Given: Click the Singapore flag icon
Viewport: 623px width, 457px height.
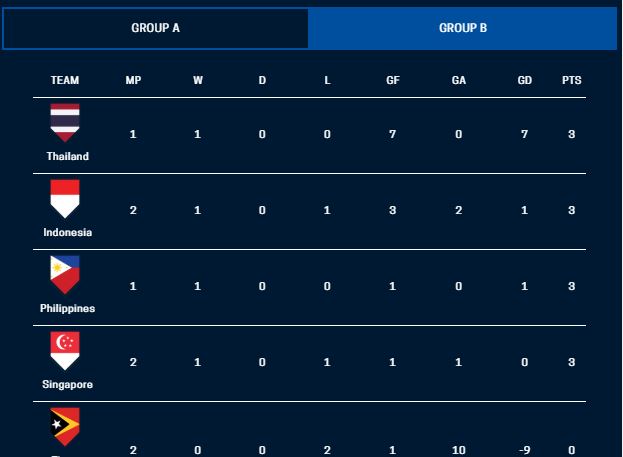Looking at the screenshot, I should click(65, 350).
